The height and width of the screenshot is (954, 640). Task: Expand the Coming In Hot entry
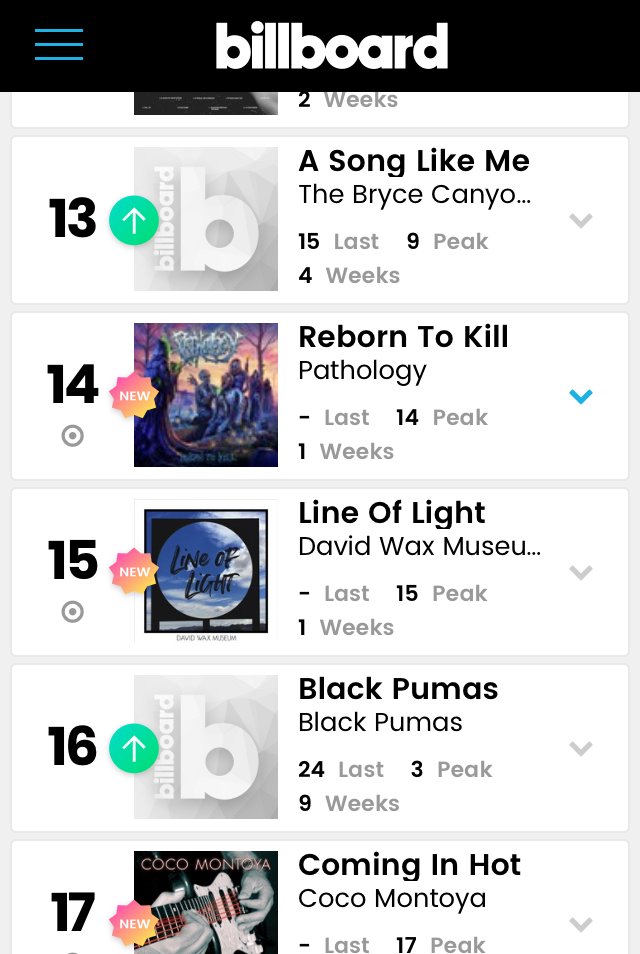click(x=581, y=924)
